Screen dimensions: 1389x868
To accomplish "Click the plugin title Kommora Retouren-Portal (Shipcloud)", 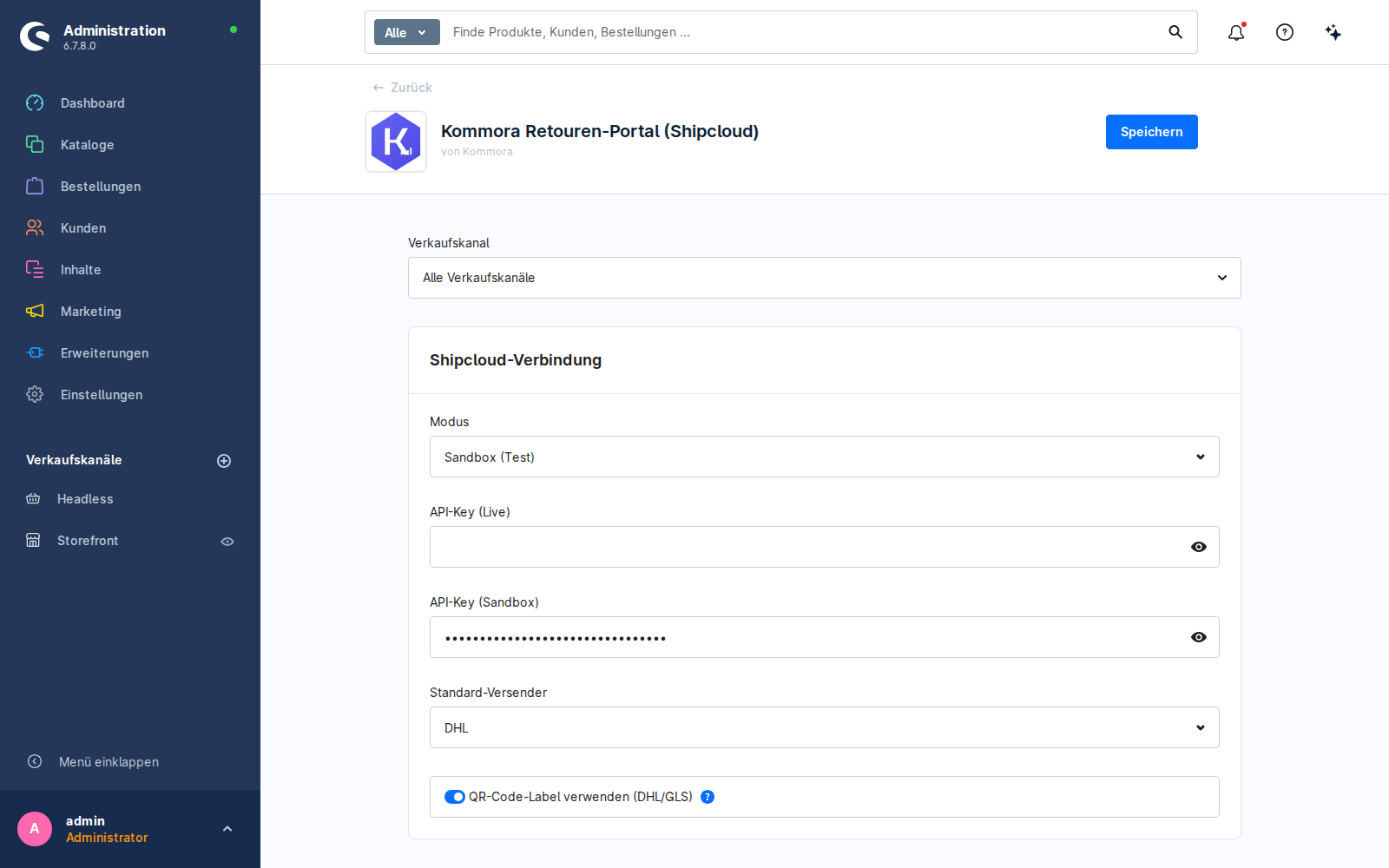I will tap(600, 131).
